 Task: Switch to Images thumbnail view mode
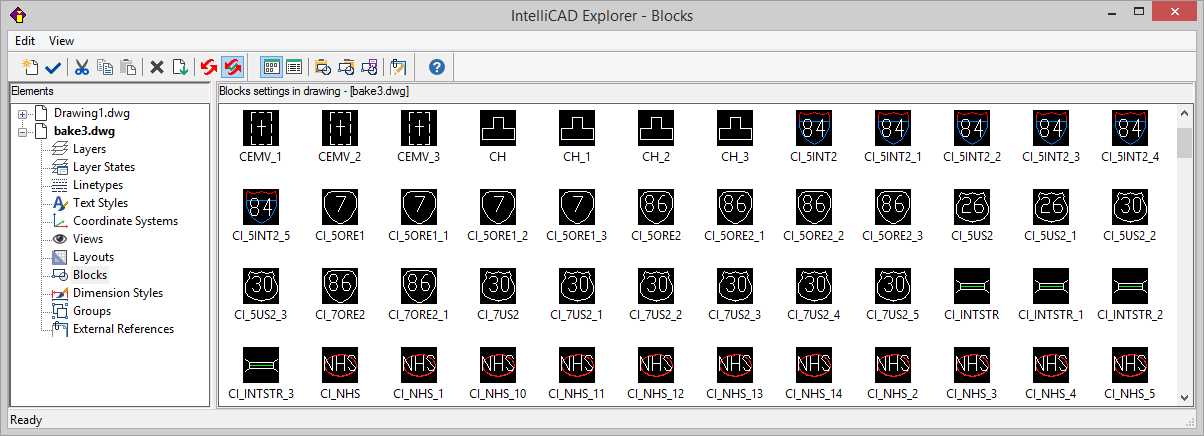[x=271, y=67]
